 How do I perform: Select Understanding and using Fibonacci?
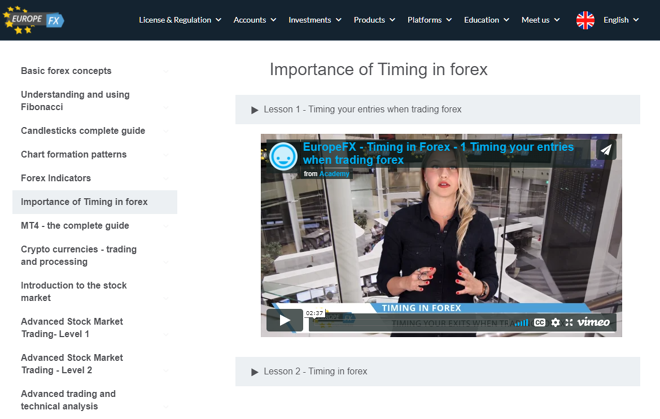tap(95, 101)
